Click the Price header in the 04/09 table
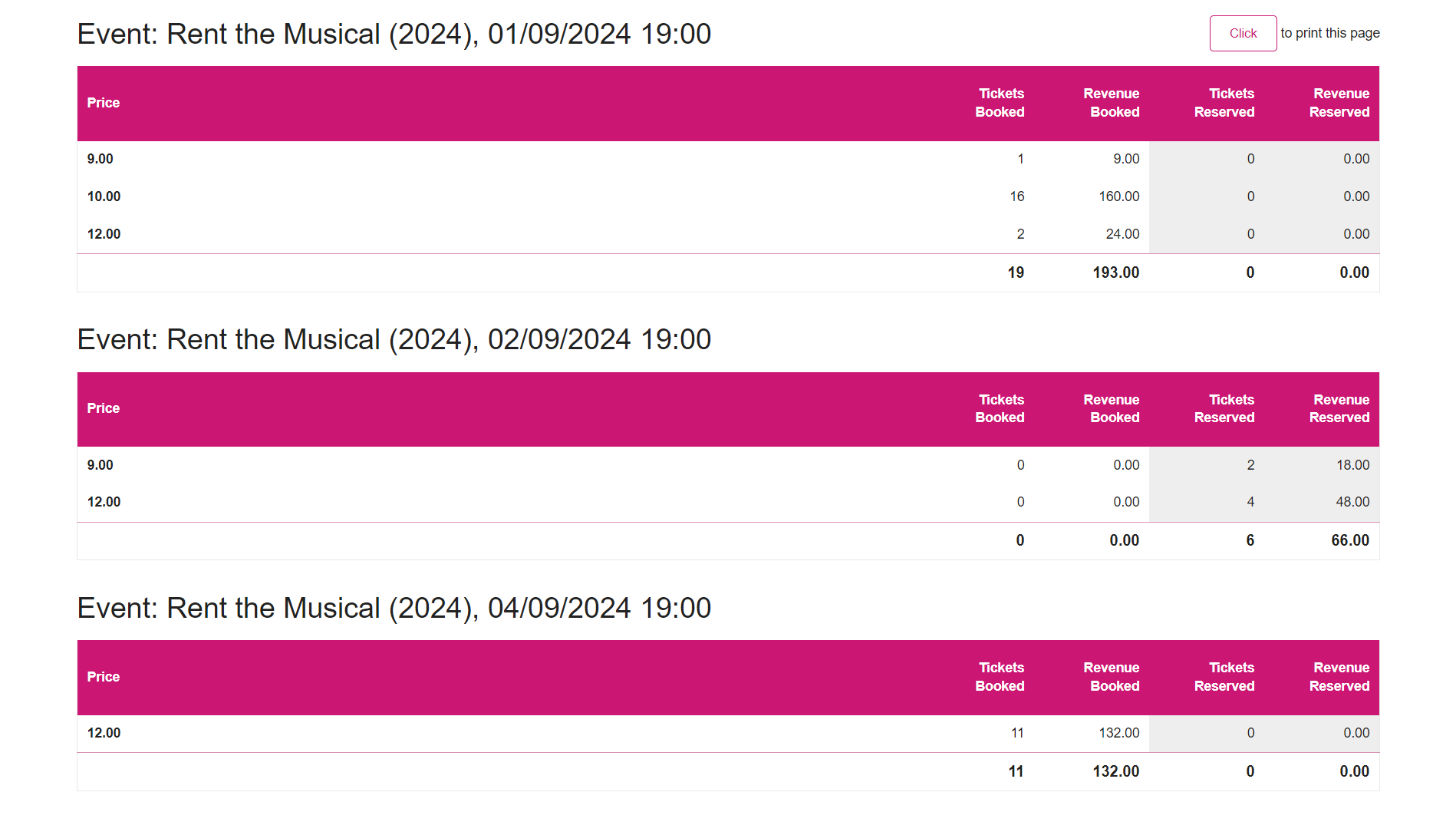The image size is (1456, 835). (x=104, y=676)
